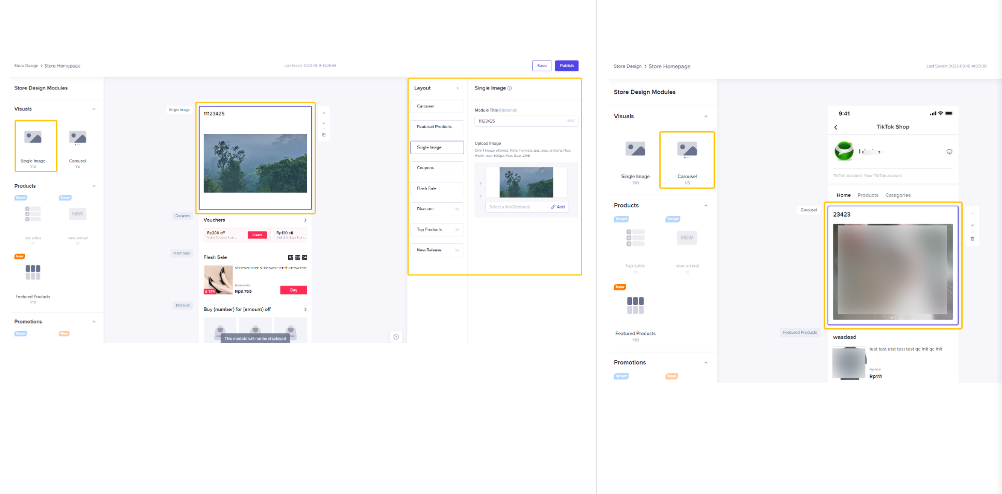Open Home tab in TikTok Shop preview
The image size is (1002, 494).
(x=844, y=195)
